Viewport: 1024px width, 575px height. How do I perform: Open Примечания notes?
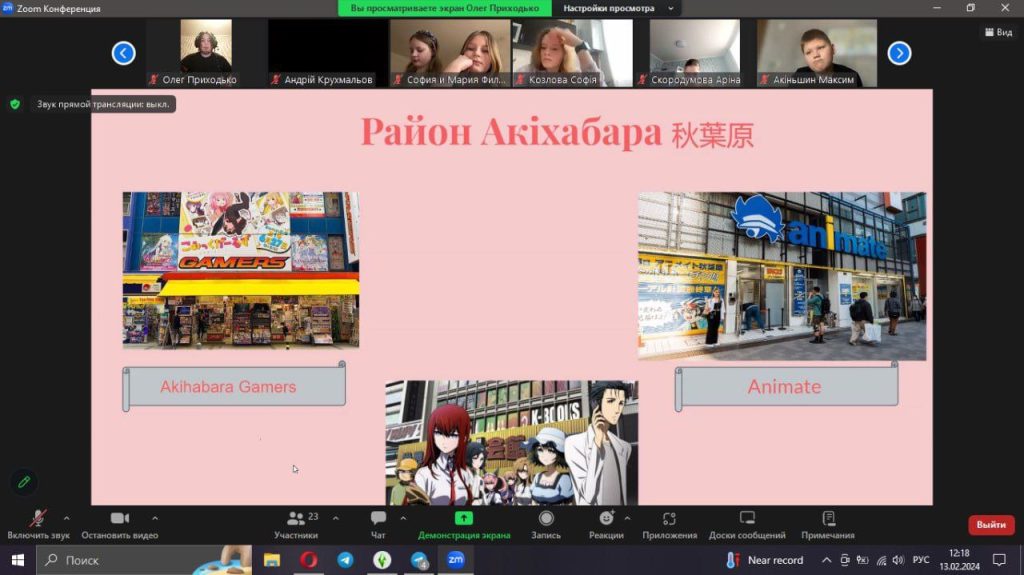[828, 525]
